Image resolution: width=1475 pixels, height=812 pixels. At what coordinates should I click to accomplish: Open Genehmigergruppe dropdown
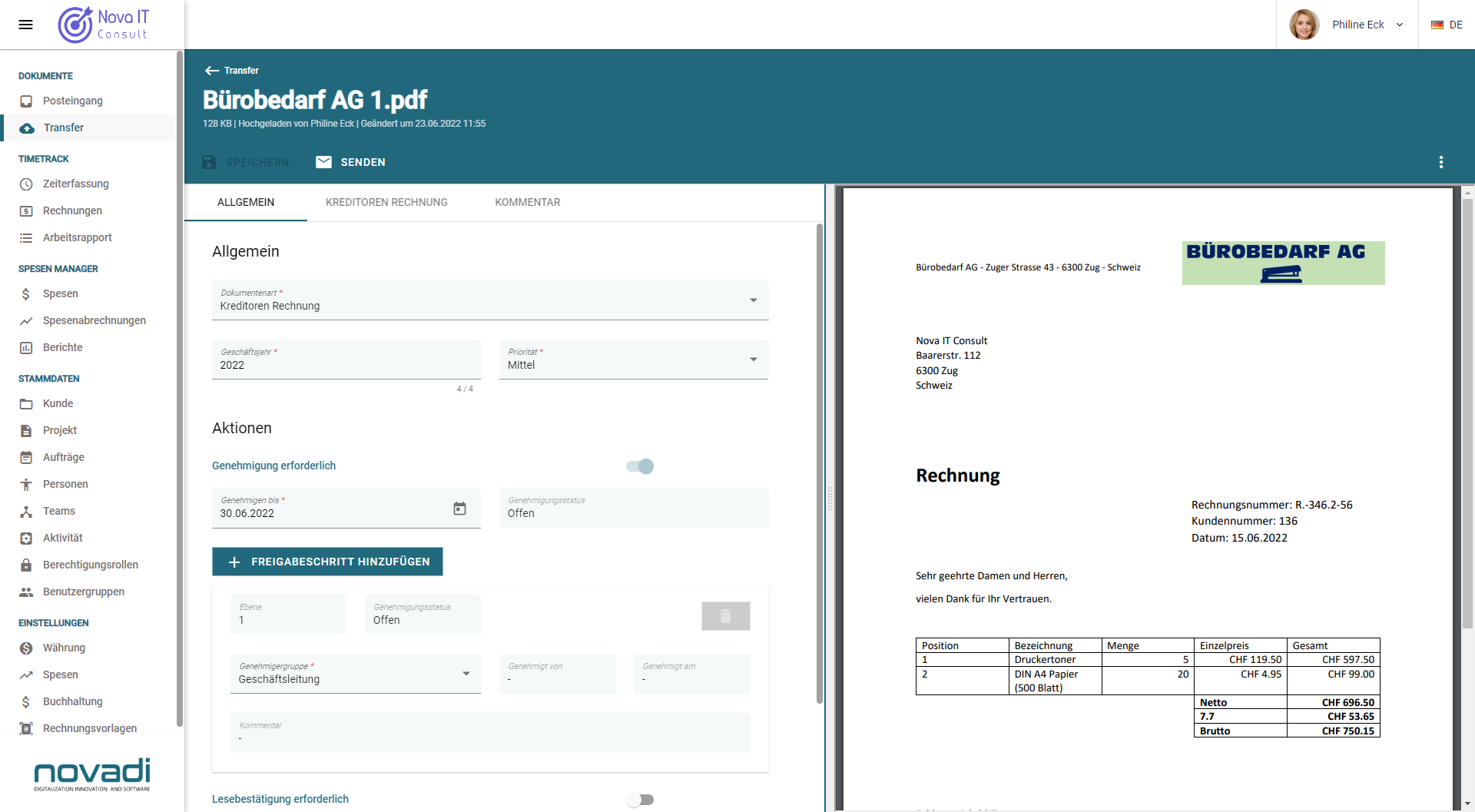click(x=356, y=674)
